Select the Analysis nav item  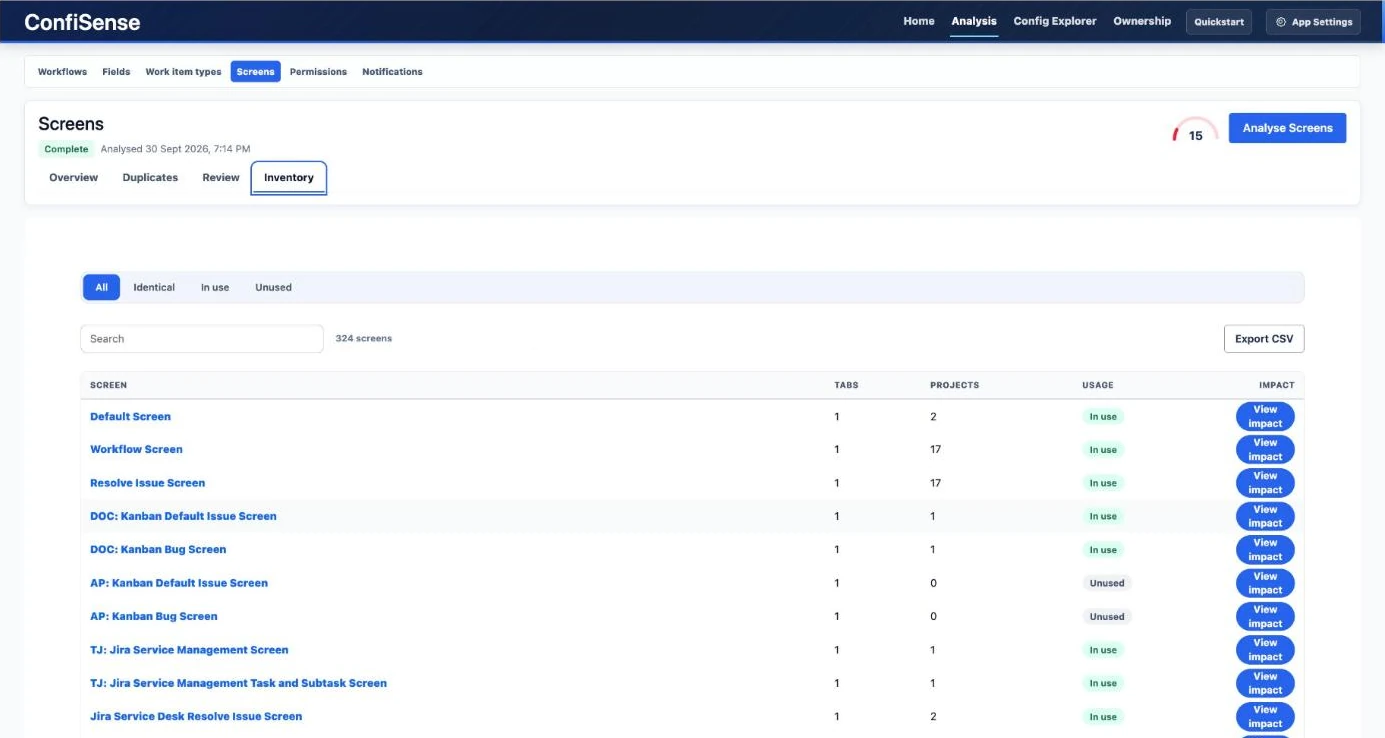click(x=974, y=21)
